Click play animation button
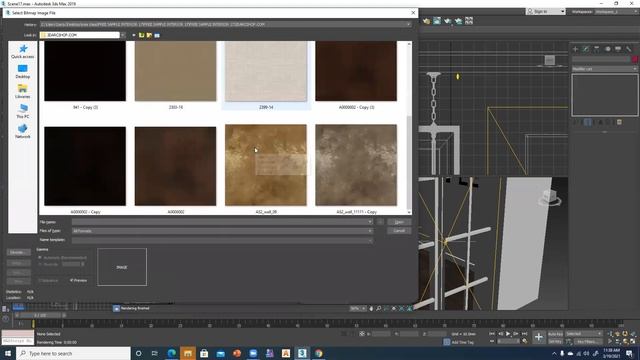The height and width of the screenshot is (360, 640). [x=508, y=334]
